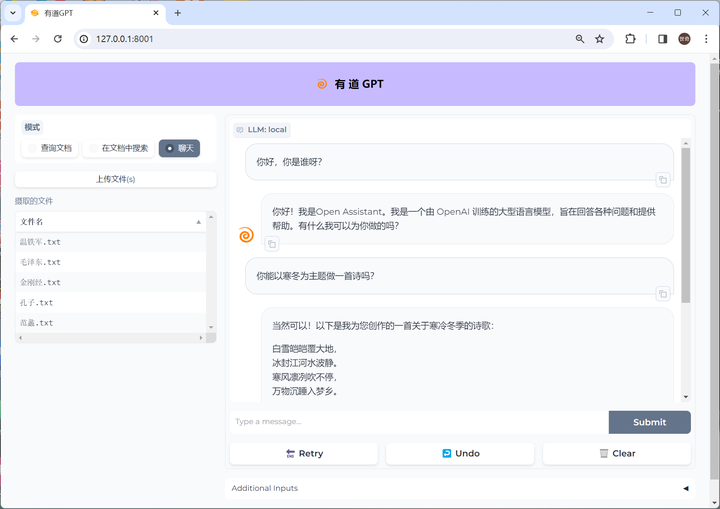The width and height of the screenshot is (720, 509).
Task: Focus the 'Type a message...' input
Action: (x=419, y=422)
